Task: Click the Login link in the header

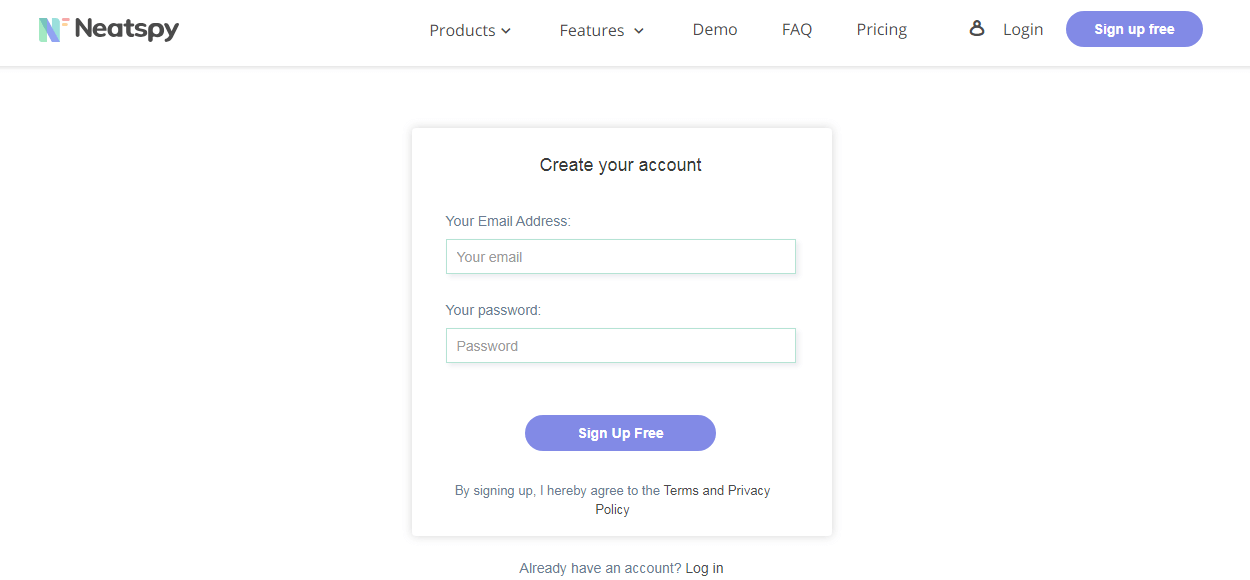Action: (x=1023, y=30)
